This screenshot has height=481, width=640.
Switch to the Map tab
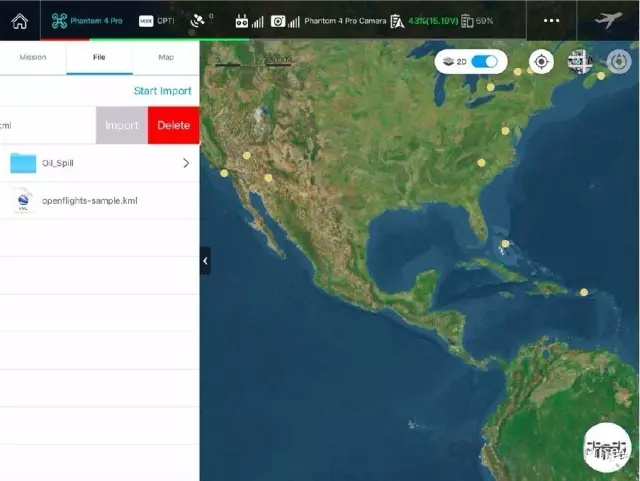click(166, 57)
